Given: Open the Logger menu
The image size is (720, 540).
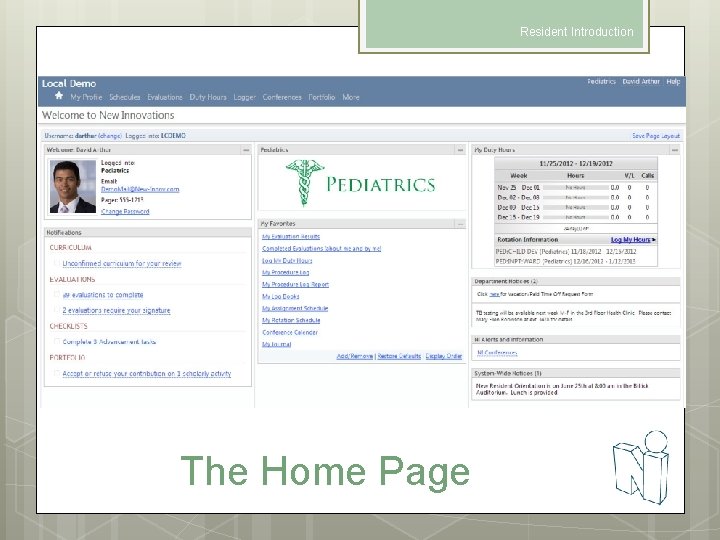Looking at the screenshot, I should pyautogui.click(x=245, y=97).
